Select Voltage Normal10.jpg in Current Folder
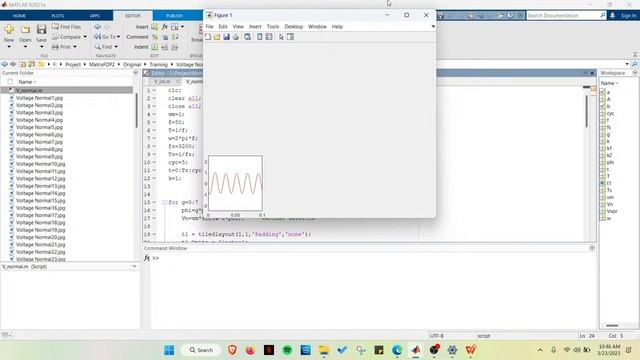The height and width of the screenshot is (360, 640). tap(40, 164)
